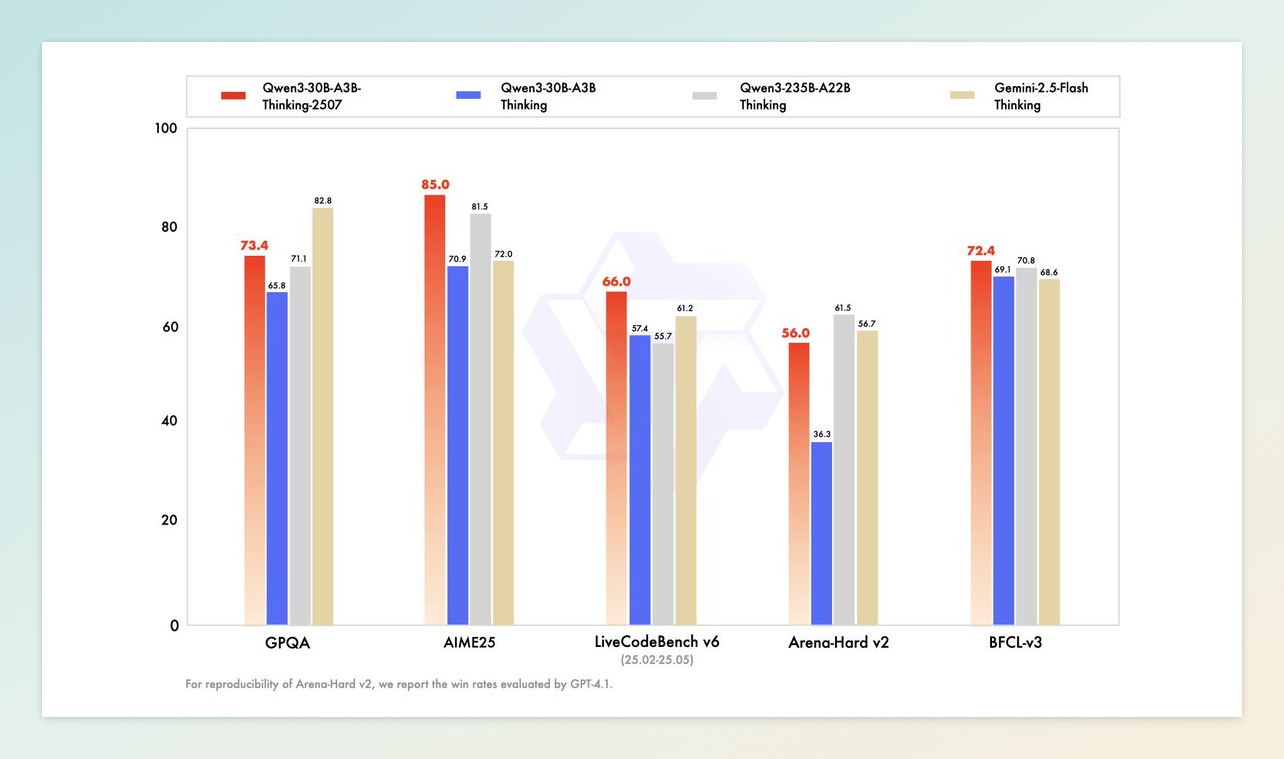Click the red Qwen3-30B-A3B-Thinking-2507 legend swatch
Screen dimensions: 1284x759
(x=233, y=95)
